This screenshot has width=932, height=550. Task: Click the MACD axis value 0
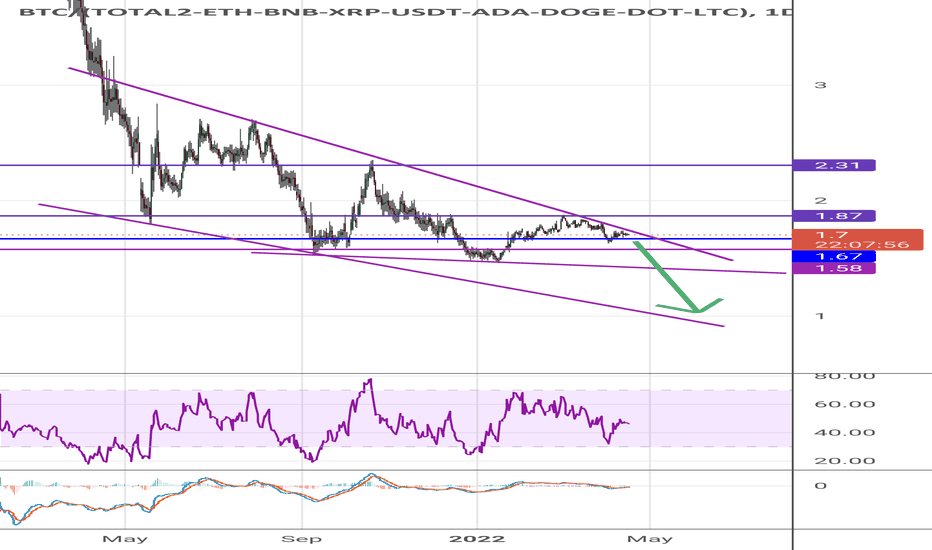pyautogui.click(x=820, y=486)
